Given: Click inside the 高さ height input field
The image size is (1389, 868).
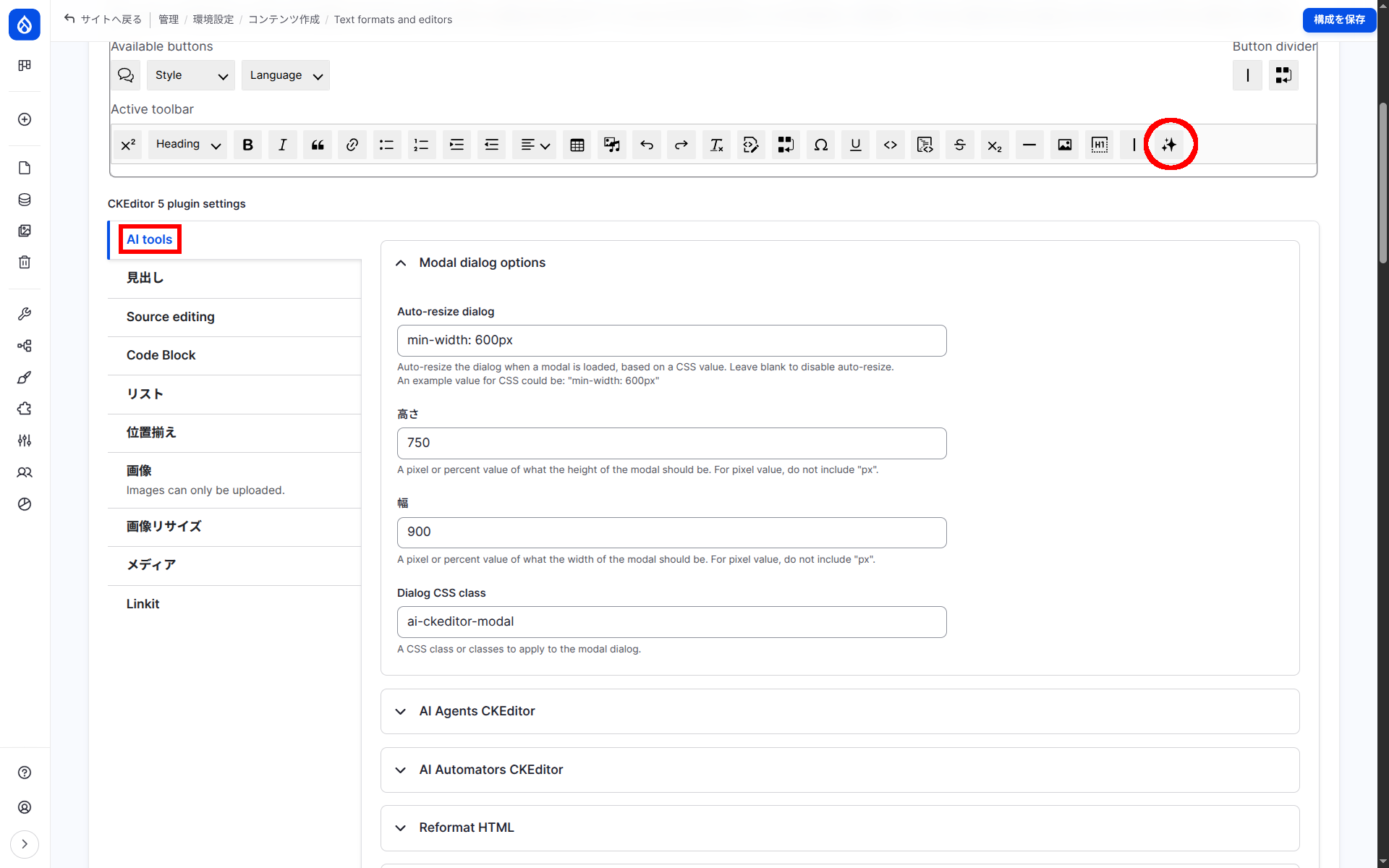Looking at the screenshot, I should (x=671, y=443).
